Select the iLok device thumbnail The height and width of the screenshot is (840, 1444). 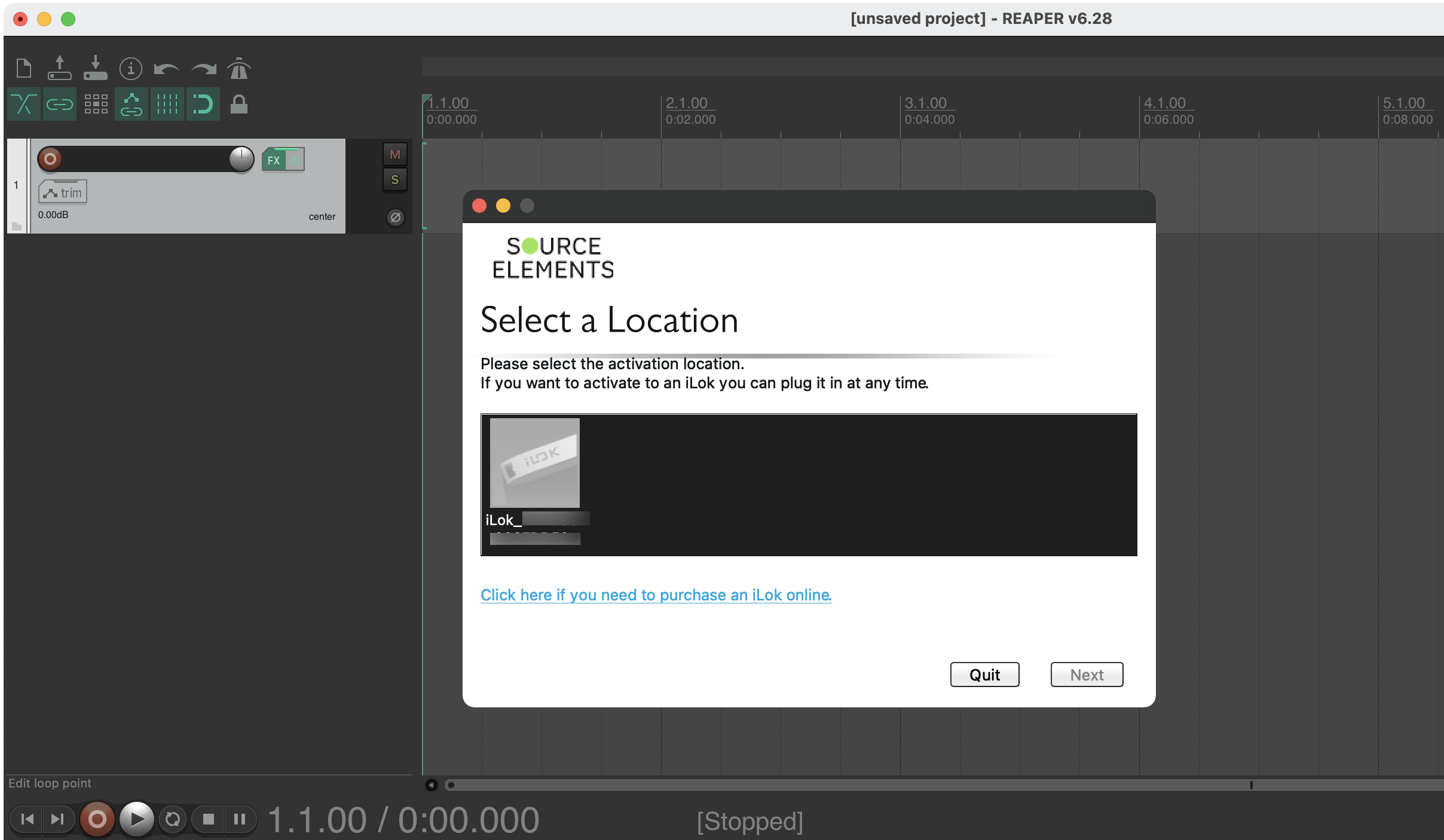point(534,463)
